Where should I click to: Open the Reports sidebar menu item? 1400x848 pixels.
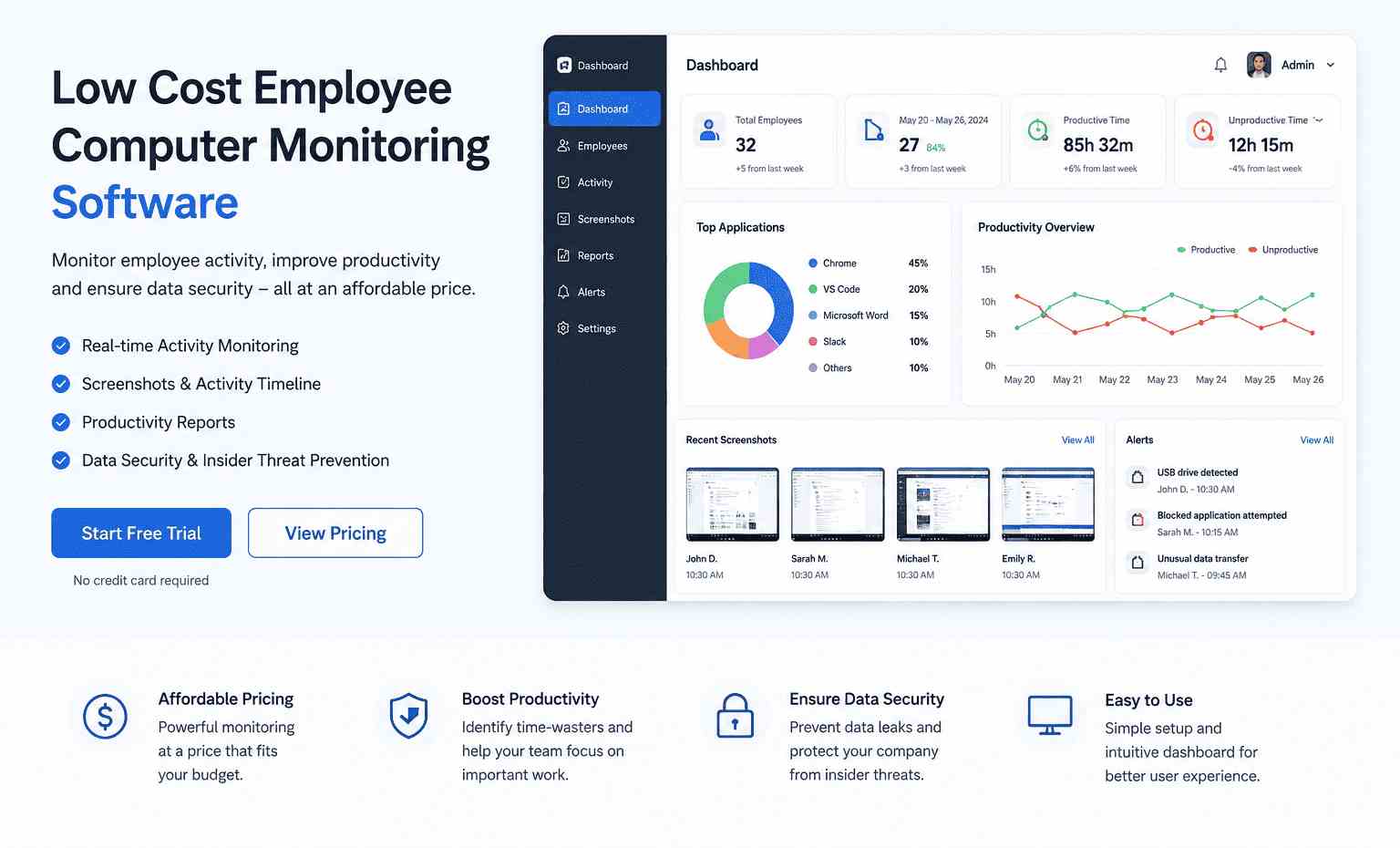click(x=604, y=254)
